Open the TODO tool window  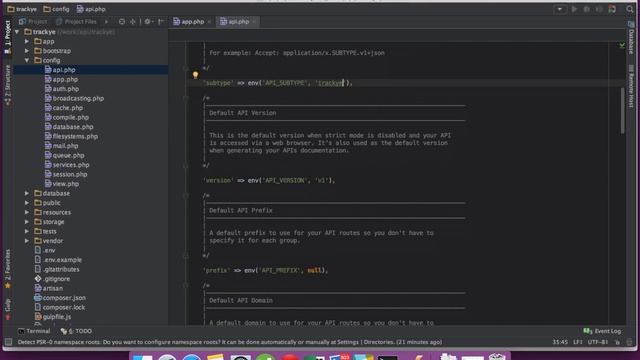[x=76, y=331]
